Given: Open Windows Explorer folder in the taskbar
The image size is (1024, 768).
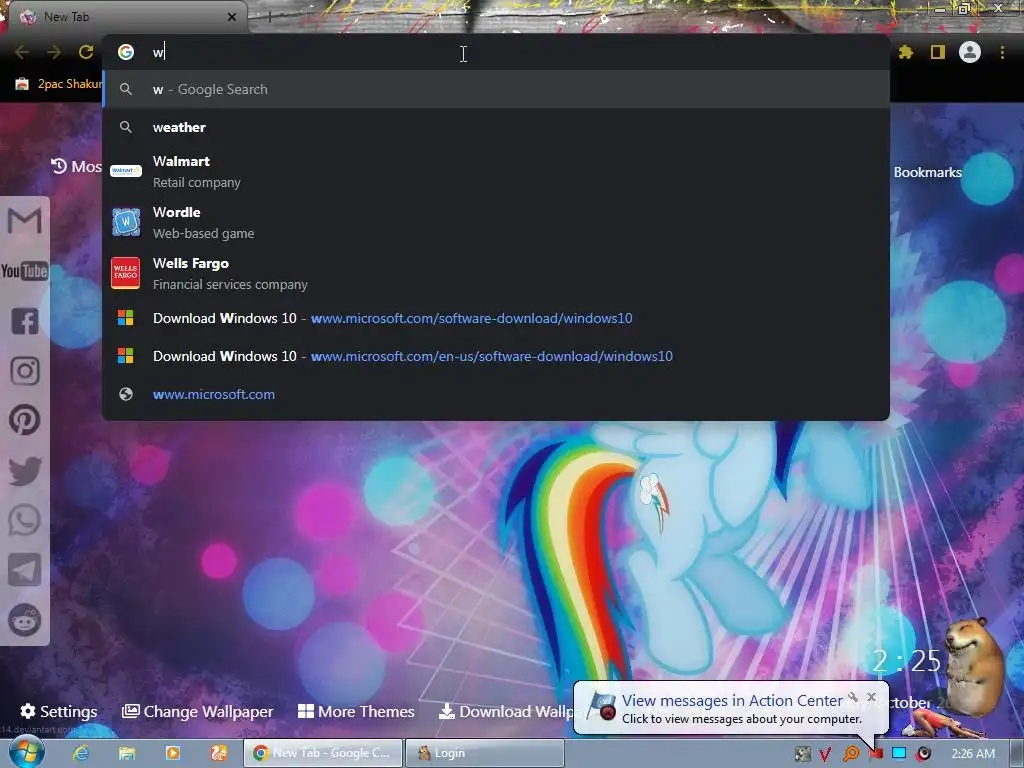Looking at the screenshot, I should pyautogui.click(x=127, y=753).
